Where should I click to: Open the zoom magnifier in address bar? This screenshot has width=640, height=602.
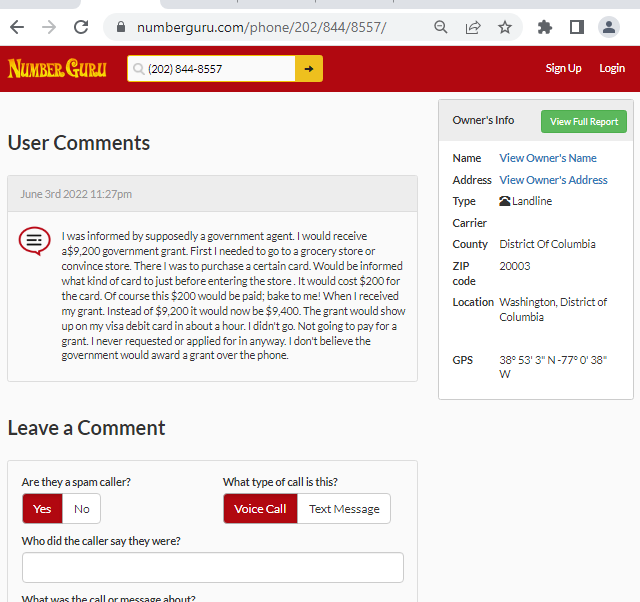coord(440,27)
